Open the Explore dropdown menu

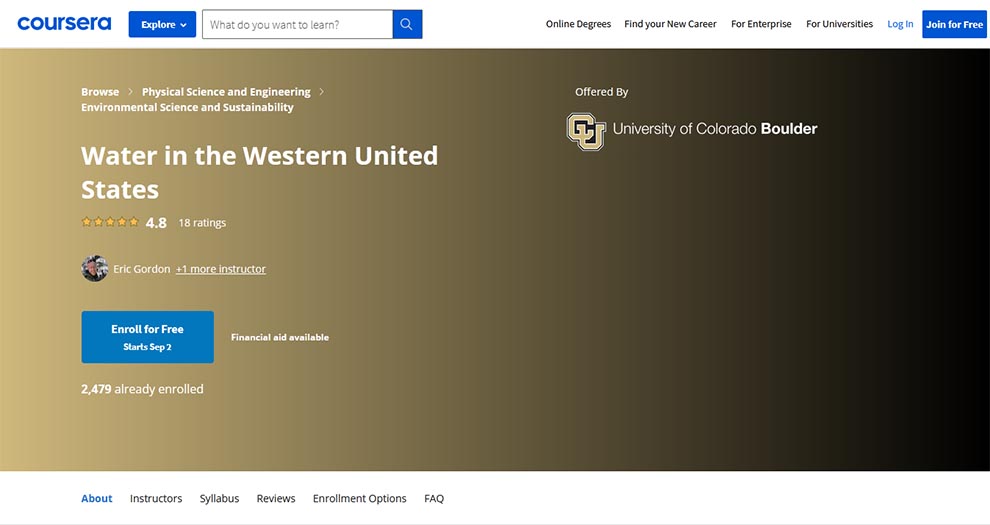tap(162, 24)
